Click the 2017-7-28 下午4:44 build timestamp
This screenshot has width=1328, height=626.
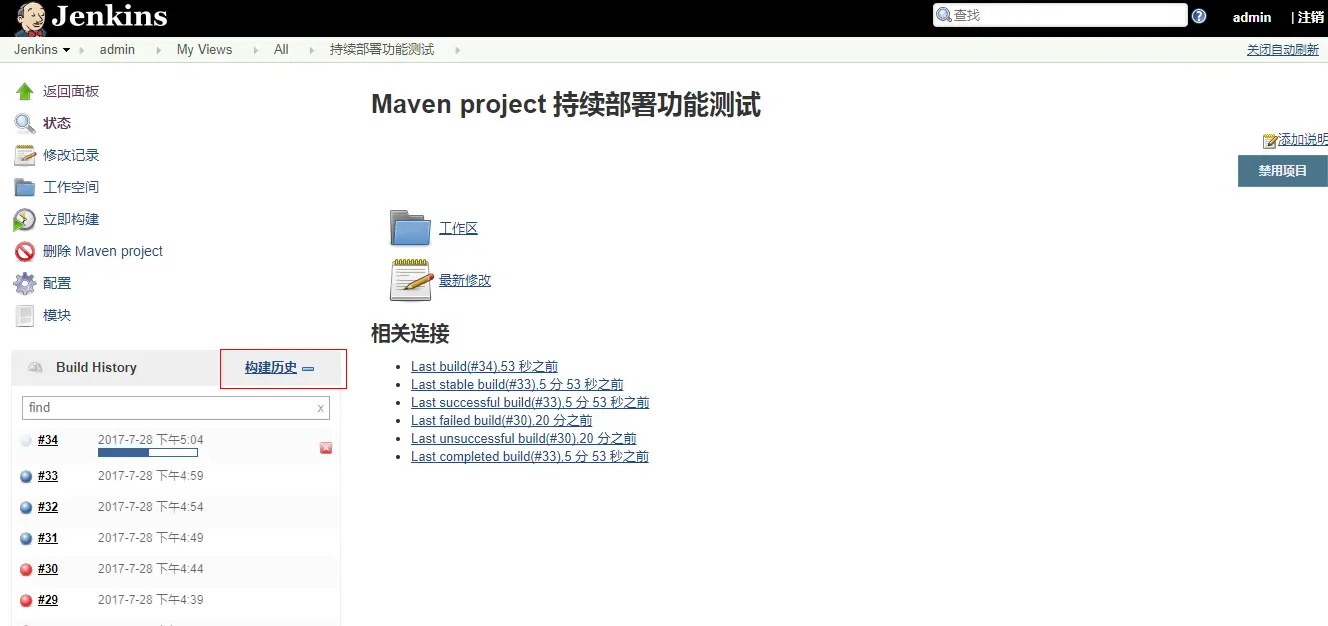151,569
